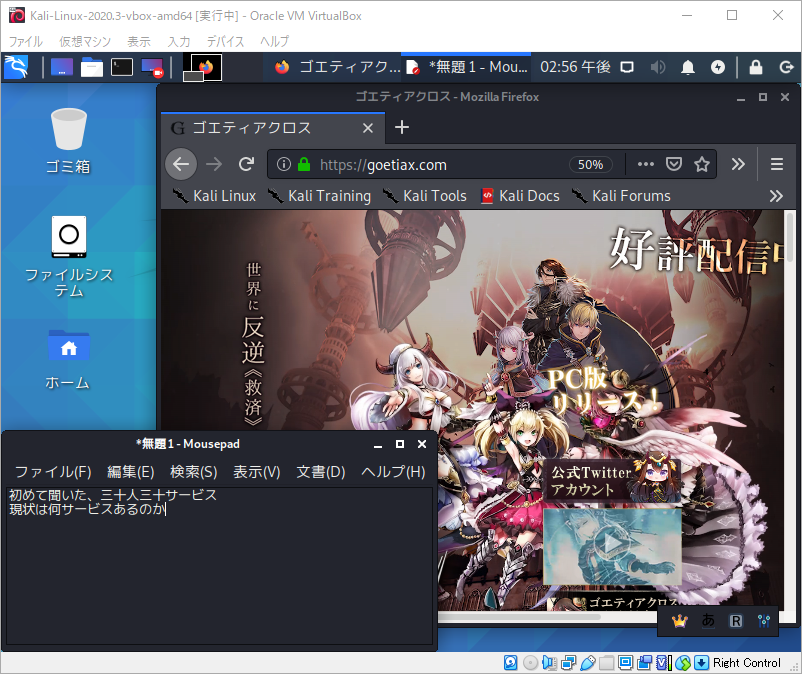
Task: Reset the 50% zoom level badge
Action: click(x=591, y=164)
